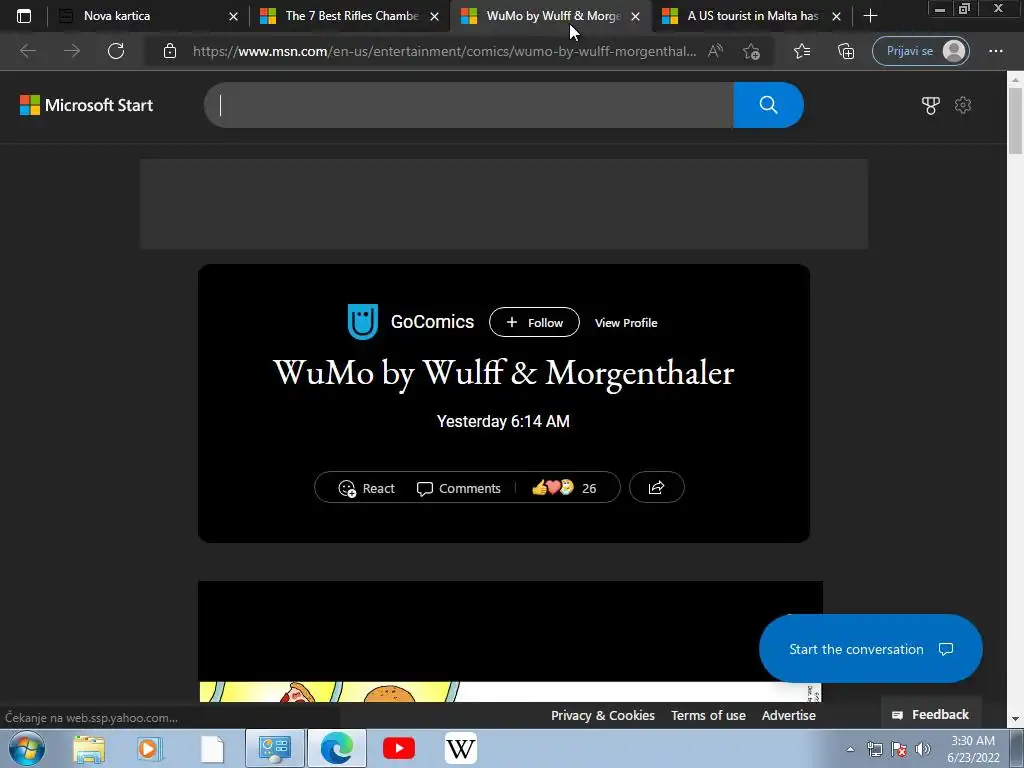Reload the page with refresh icon
The height and width of the screenshot is (768, 1024).
point(116,51)
